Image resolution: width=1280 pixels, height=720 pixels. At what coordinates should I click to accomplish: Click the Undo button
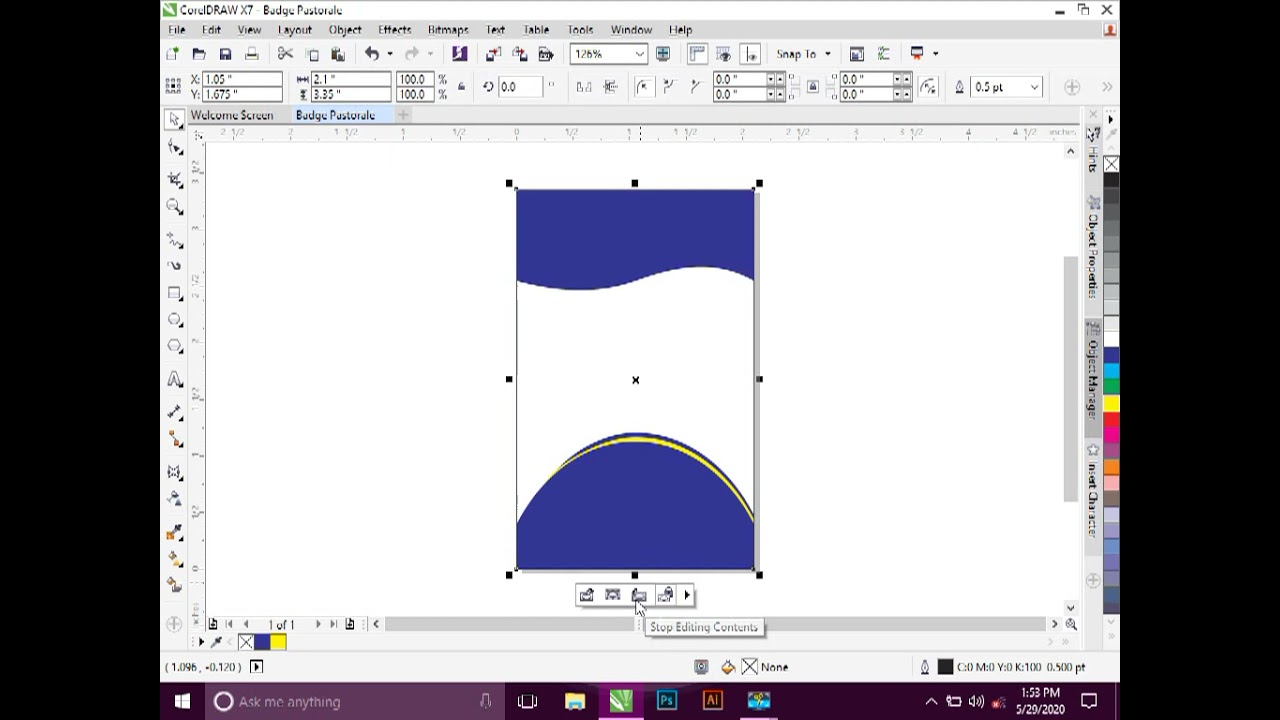372,54
